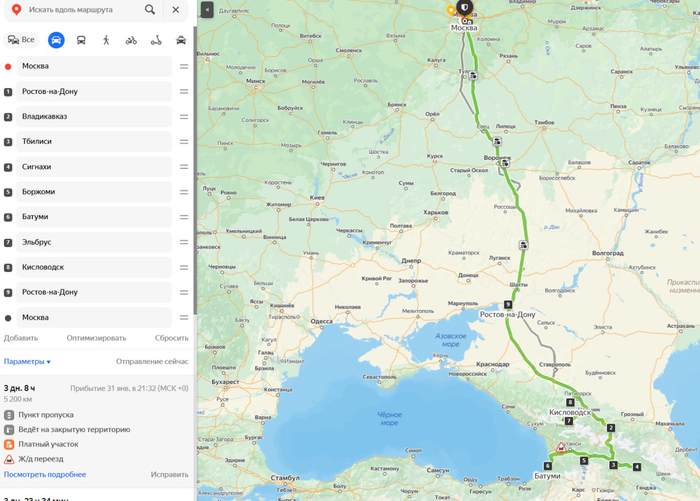This screenshot has width=700, height=501.
Task: Switch to the walking route mode
Action: click(x=106, y=40)
